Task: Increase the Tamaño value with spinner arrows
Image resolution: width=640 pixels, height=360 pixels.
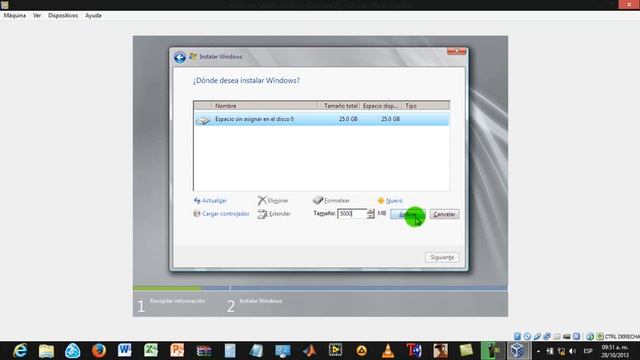Action: pos(370,211)
